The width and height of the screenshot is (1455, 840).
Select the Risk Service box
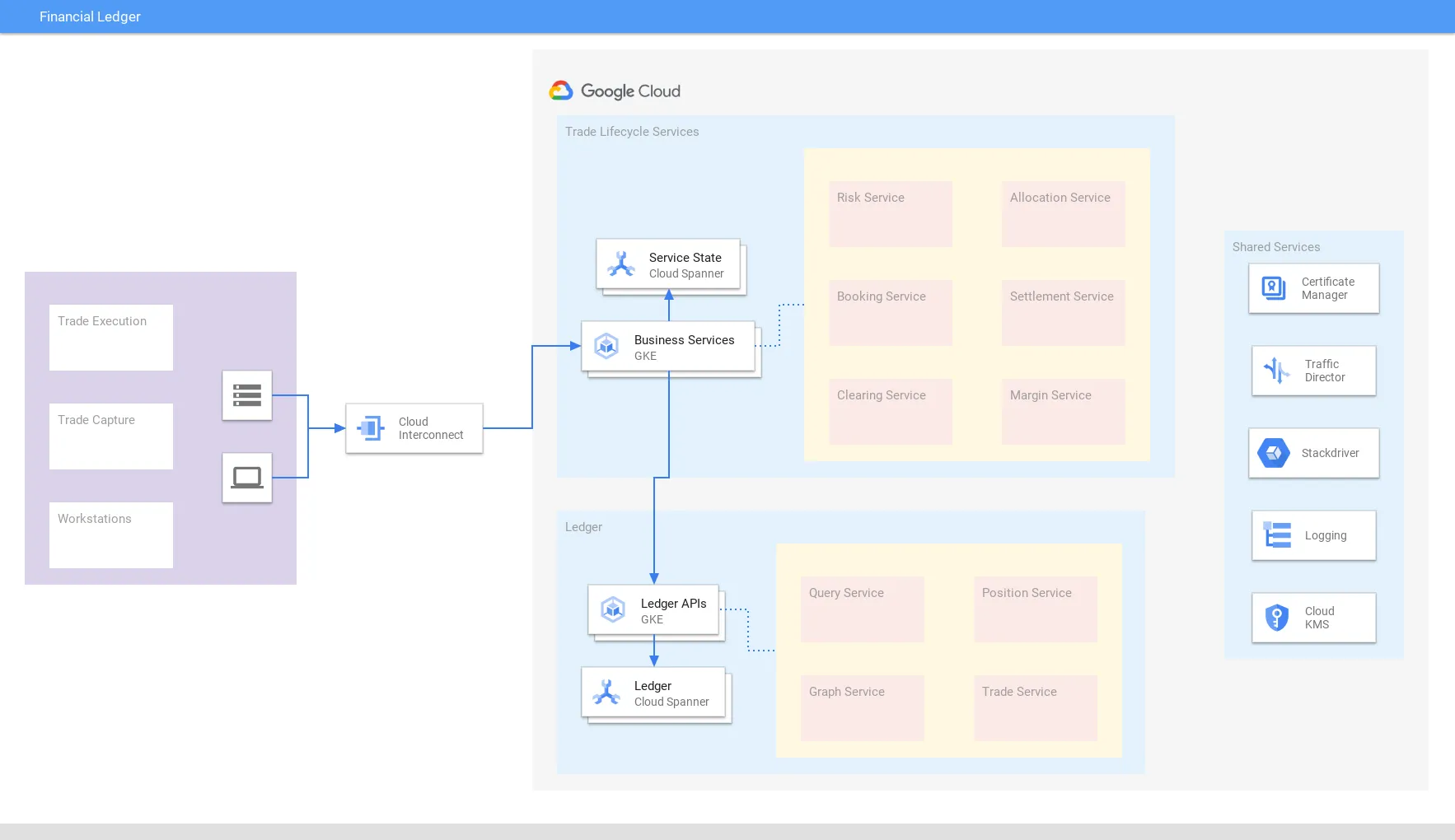890,214
